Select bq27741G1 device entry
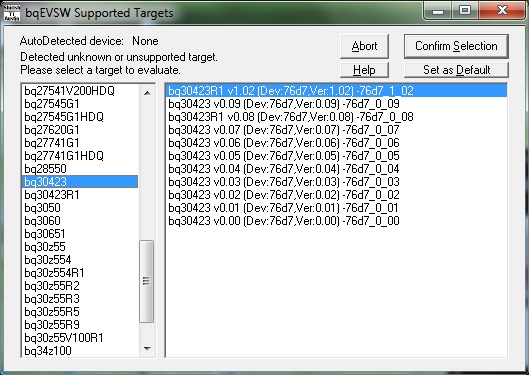This screenshot has width=529, height=375. click(x=80, y=143)
